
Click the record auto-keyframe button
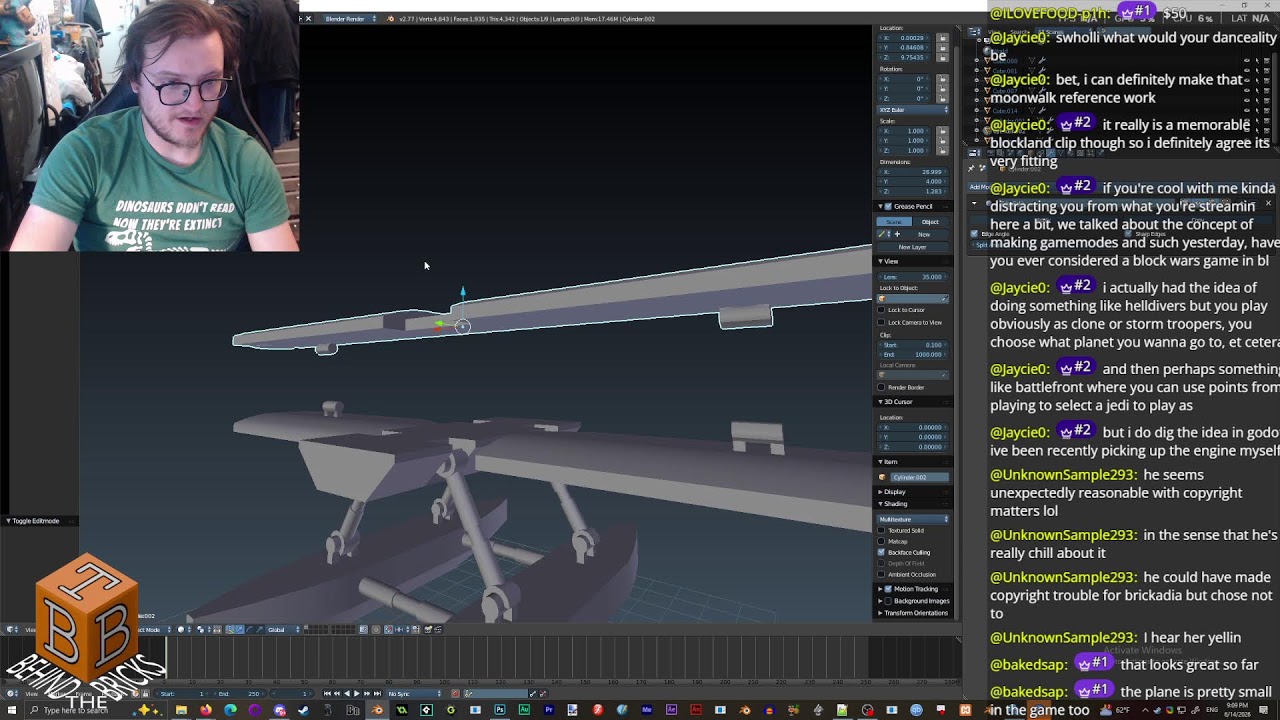pos(455,693)
